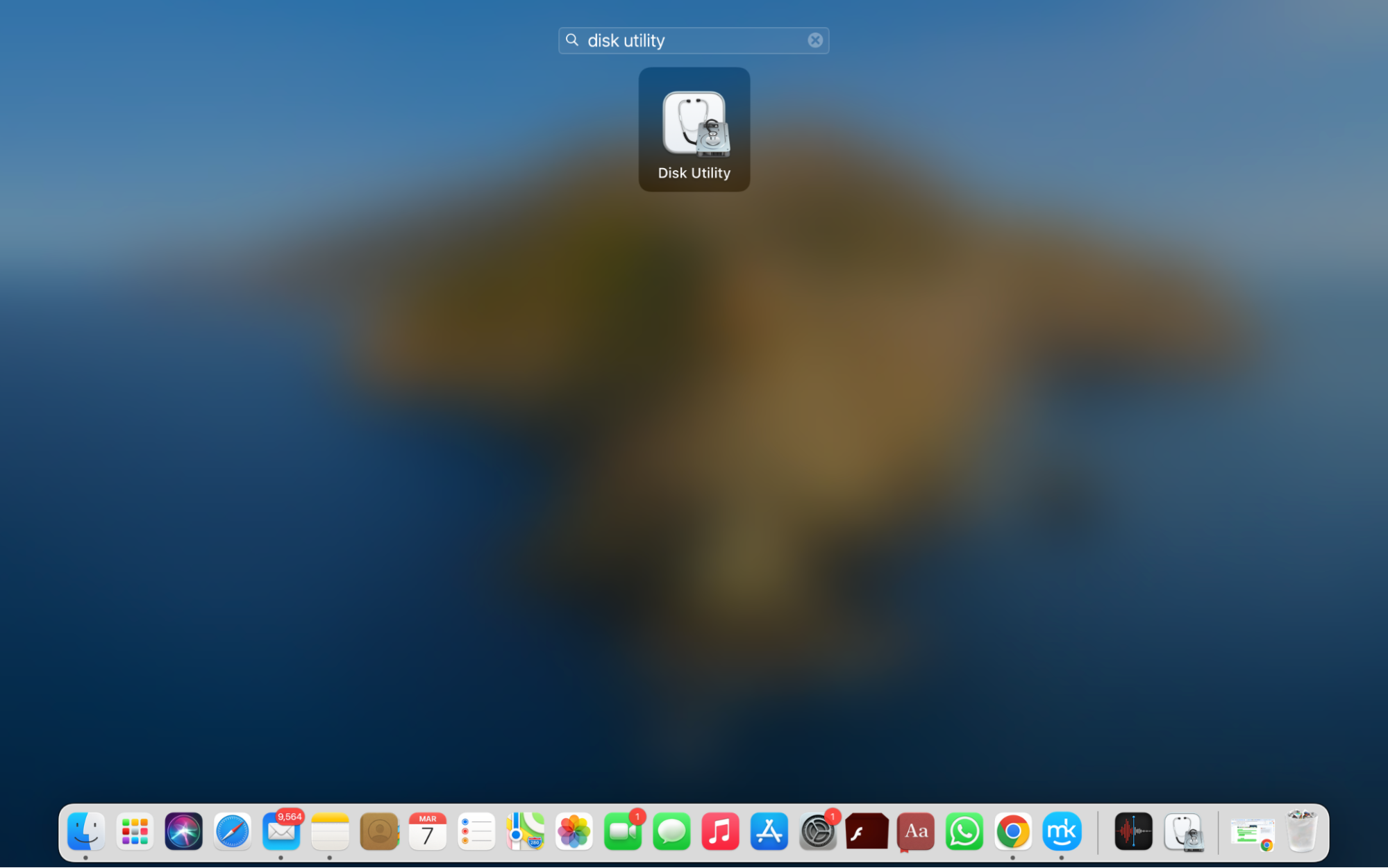Open Mail showing 9,564 unread messages
Viewport: 1388px width, 868px height.
(x=281, y=831)
